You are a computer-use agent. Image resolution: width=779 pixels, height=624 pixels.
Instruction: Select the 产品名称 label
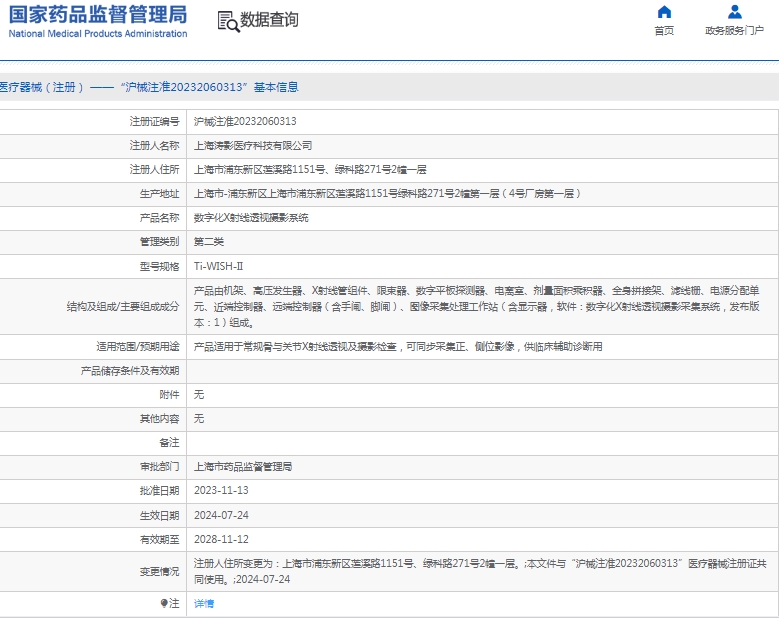pyautogui.click(x=159, y=218)
